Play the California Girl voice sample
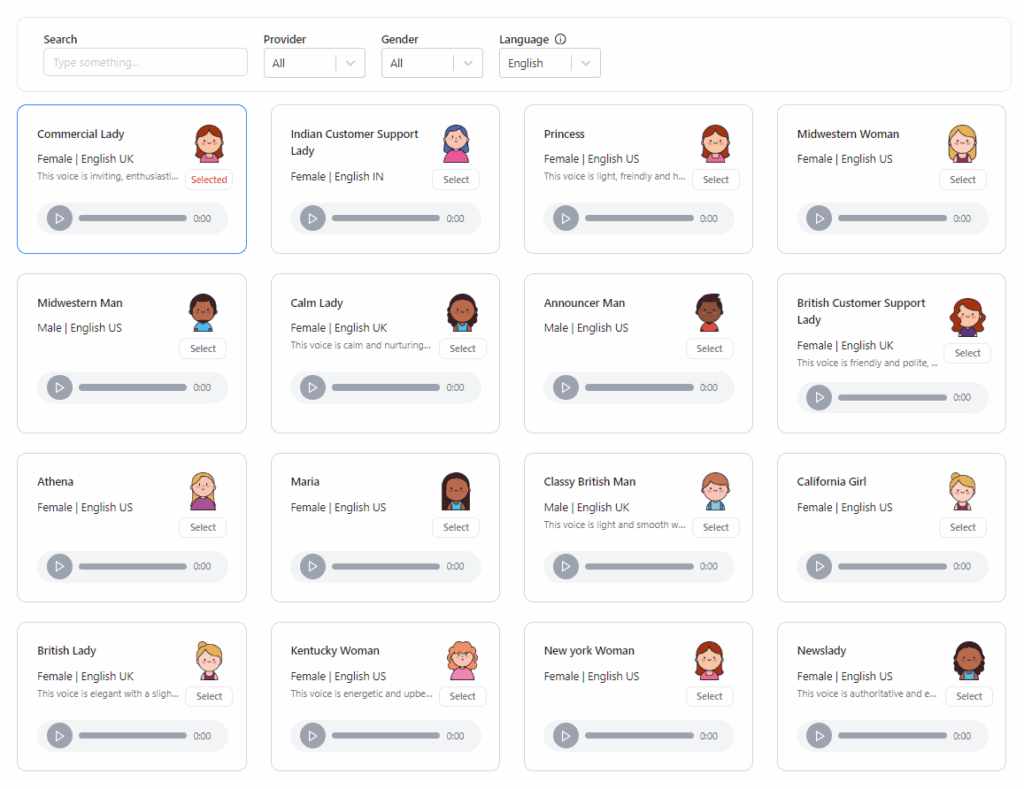The width and height of the screenshot is (1024, 789). tap(819, 566)
